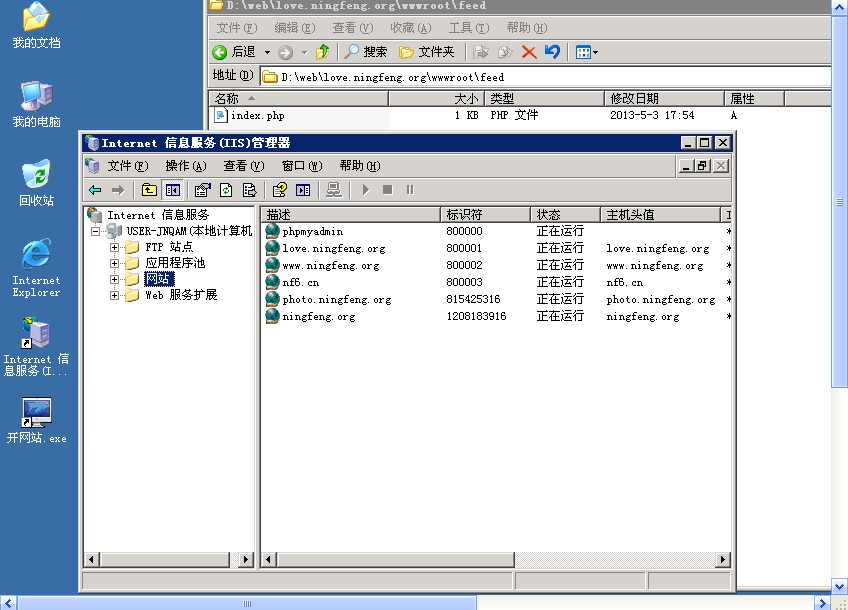Click the Copy To icon in Explorer toolbar
This screenshot has height=610, width=848.
tap(505, 52)
